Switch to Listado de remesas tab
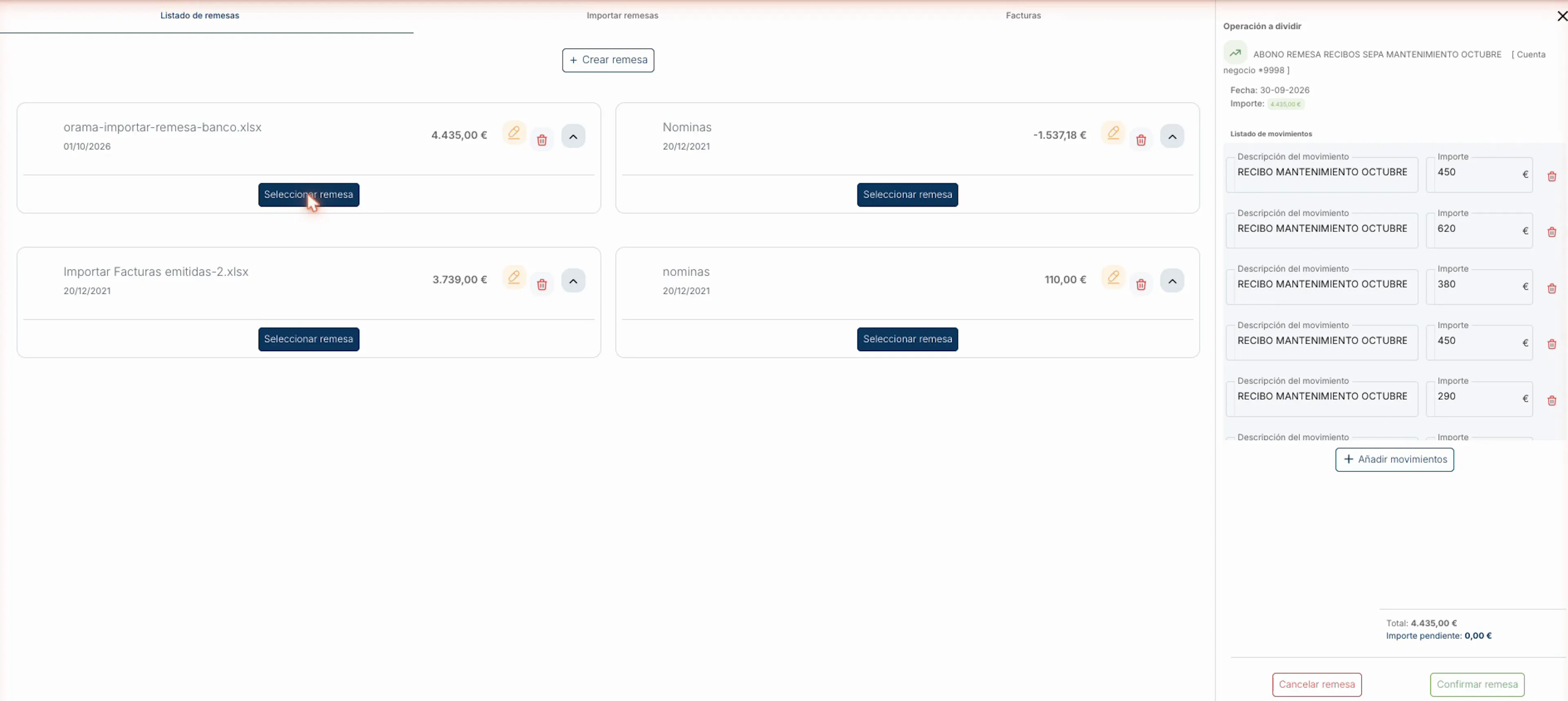Image resolution: width=1568 pixels, height=701 pixels. (x=200, y=15)
